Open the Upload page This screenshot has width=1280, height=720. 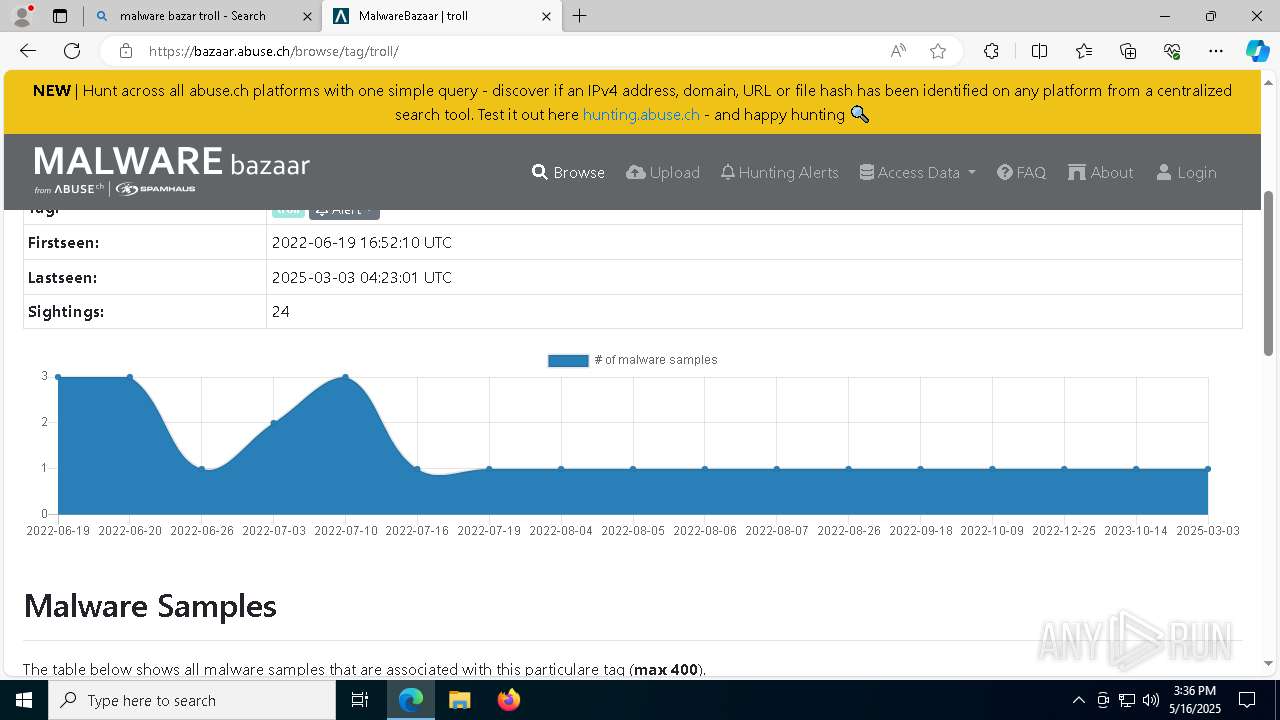click(663, 172)
